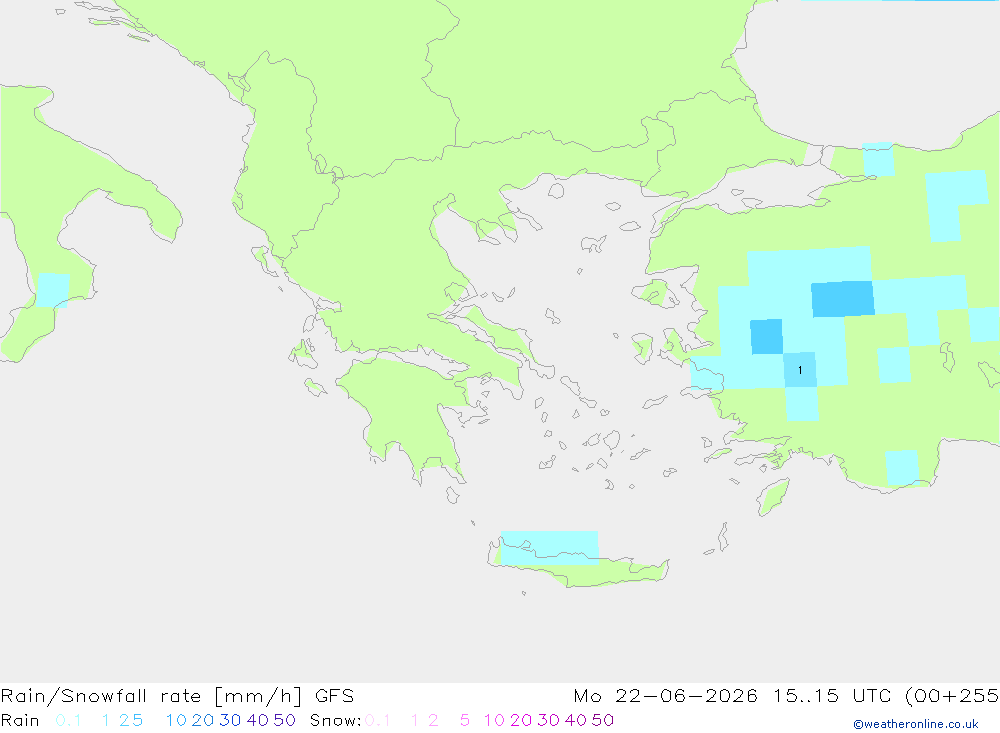
Task: Click the snow legend value 50
Action: [x=603, y=720]
